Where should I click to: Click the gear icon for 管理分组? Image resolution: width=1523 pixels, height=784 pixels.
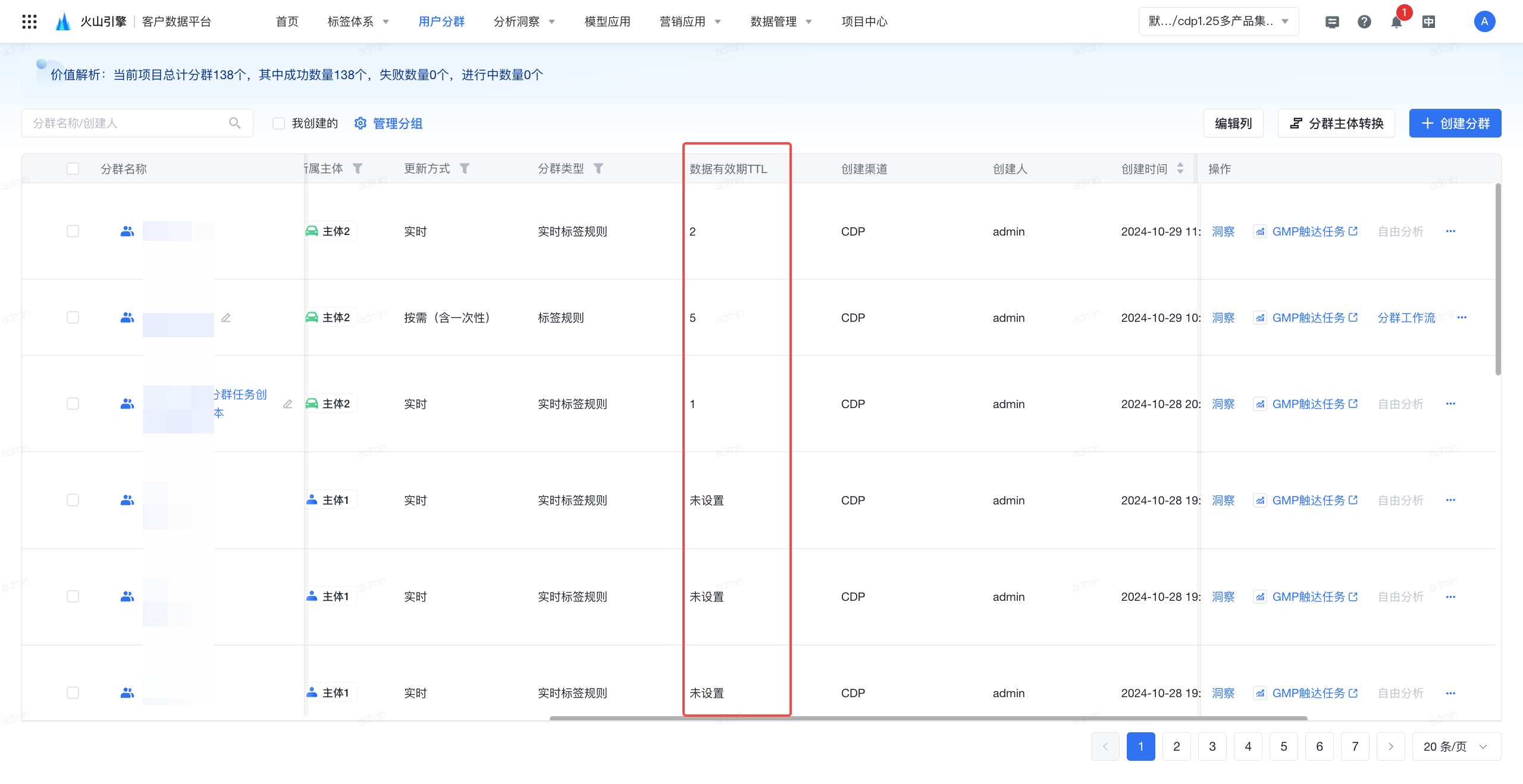[361, 123]
